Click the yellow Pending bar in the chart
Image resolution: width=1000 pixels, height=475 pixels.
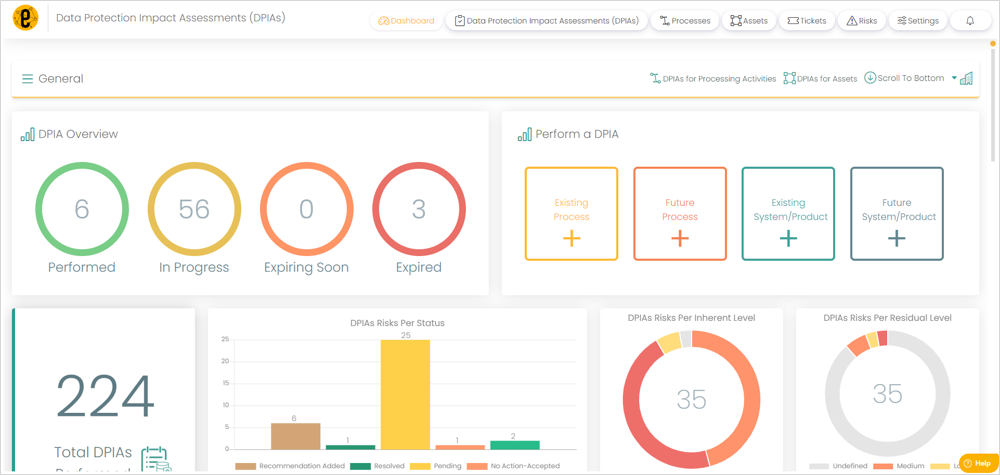406,395
